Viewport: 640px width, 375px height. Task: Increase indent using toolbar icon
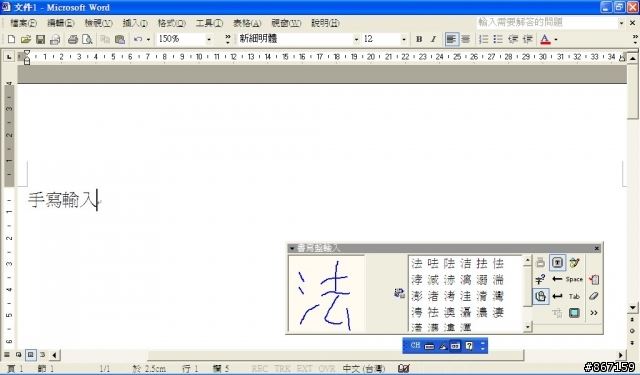[527, 39]
